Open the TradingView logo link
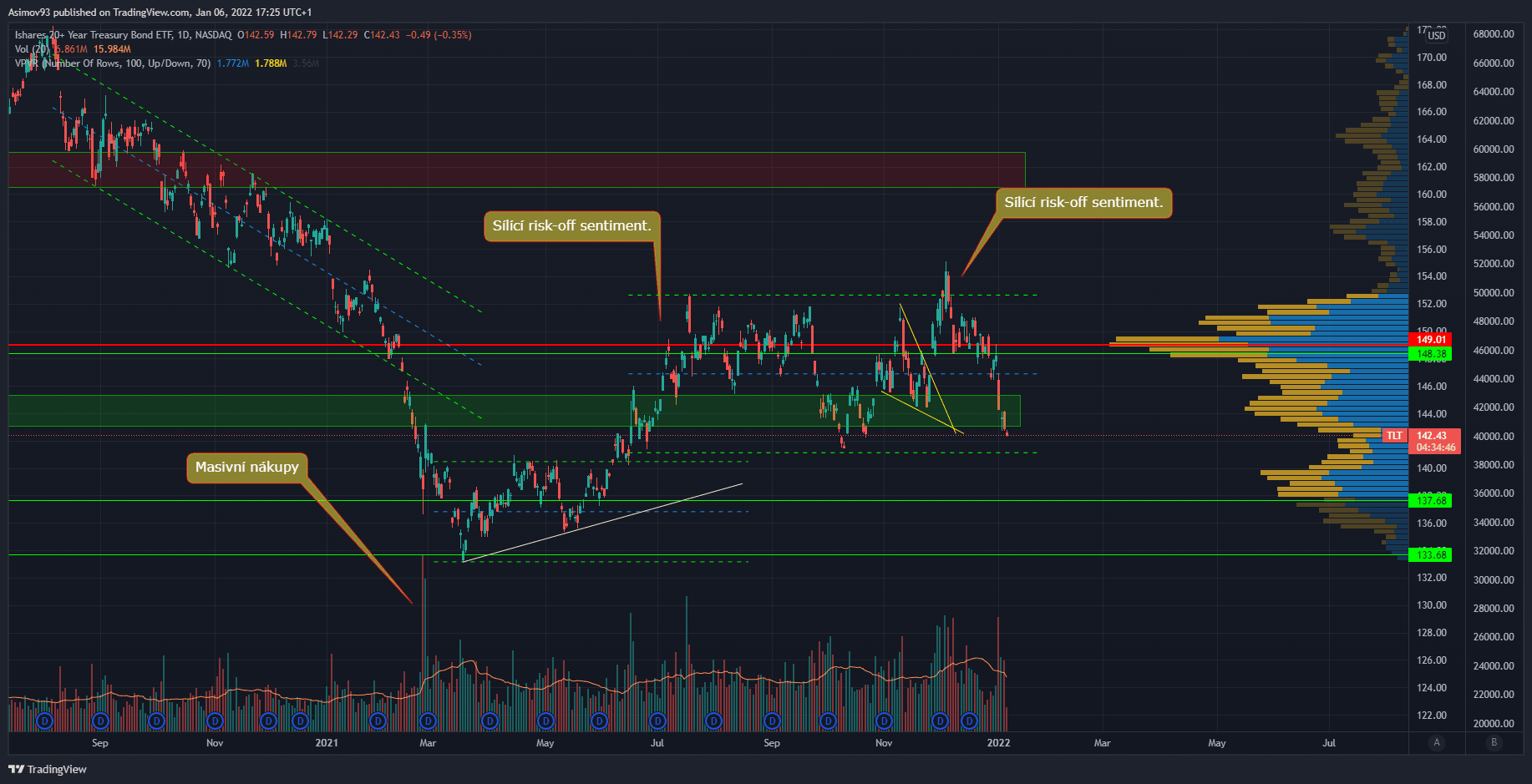 48,769
